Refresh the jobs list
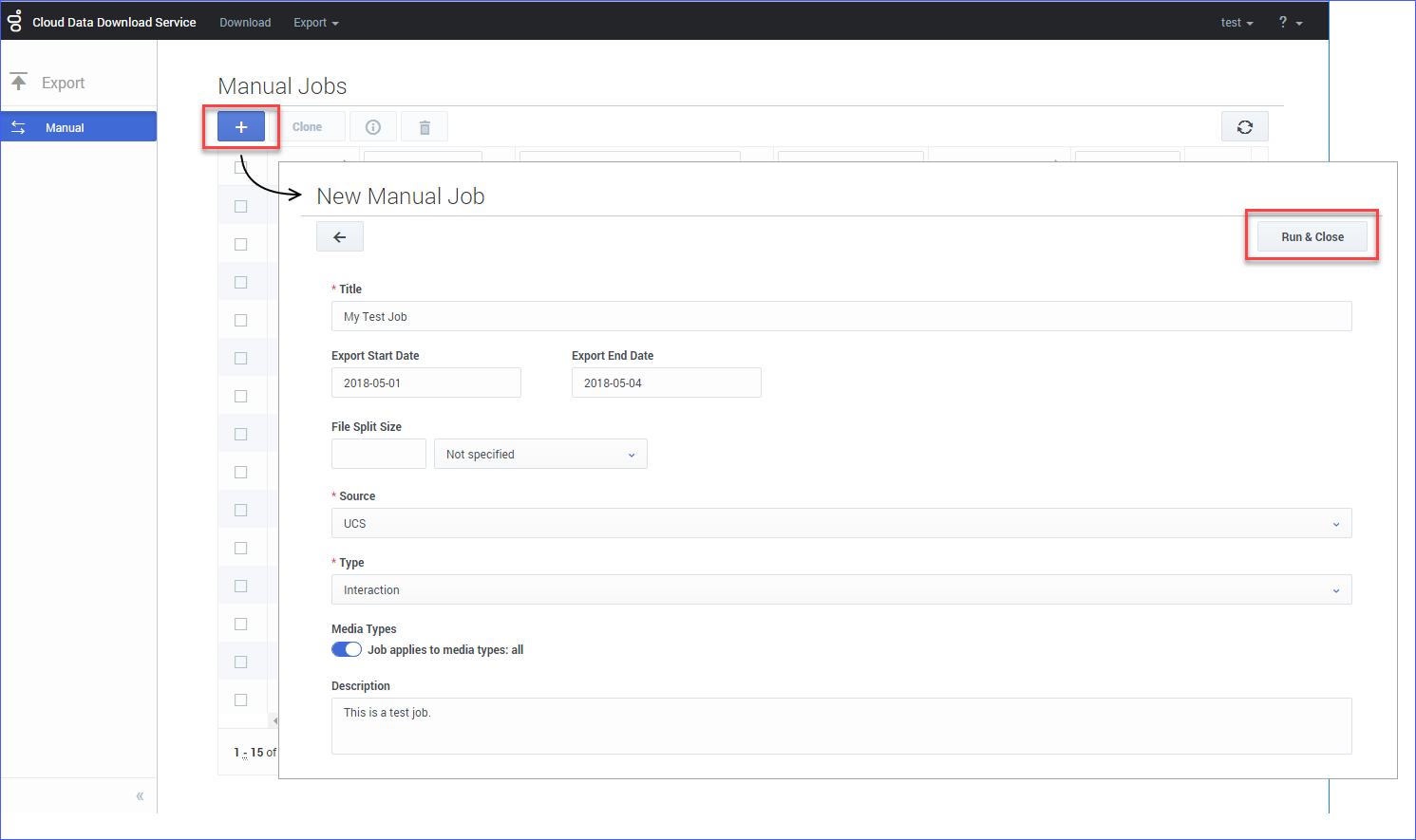The image size is (1416, 840). click(1244, 126)
